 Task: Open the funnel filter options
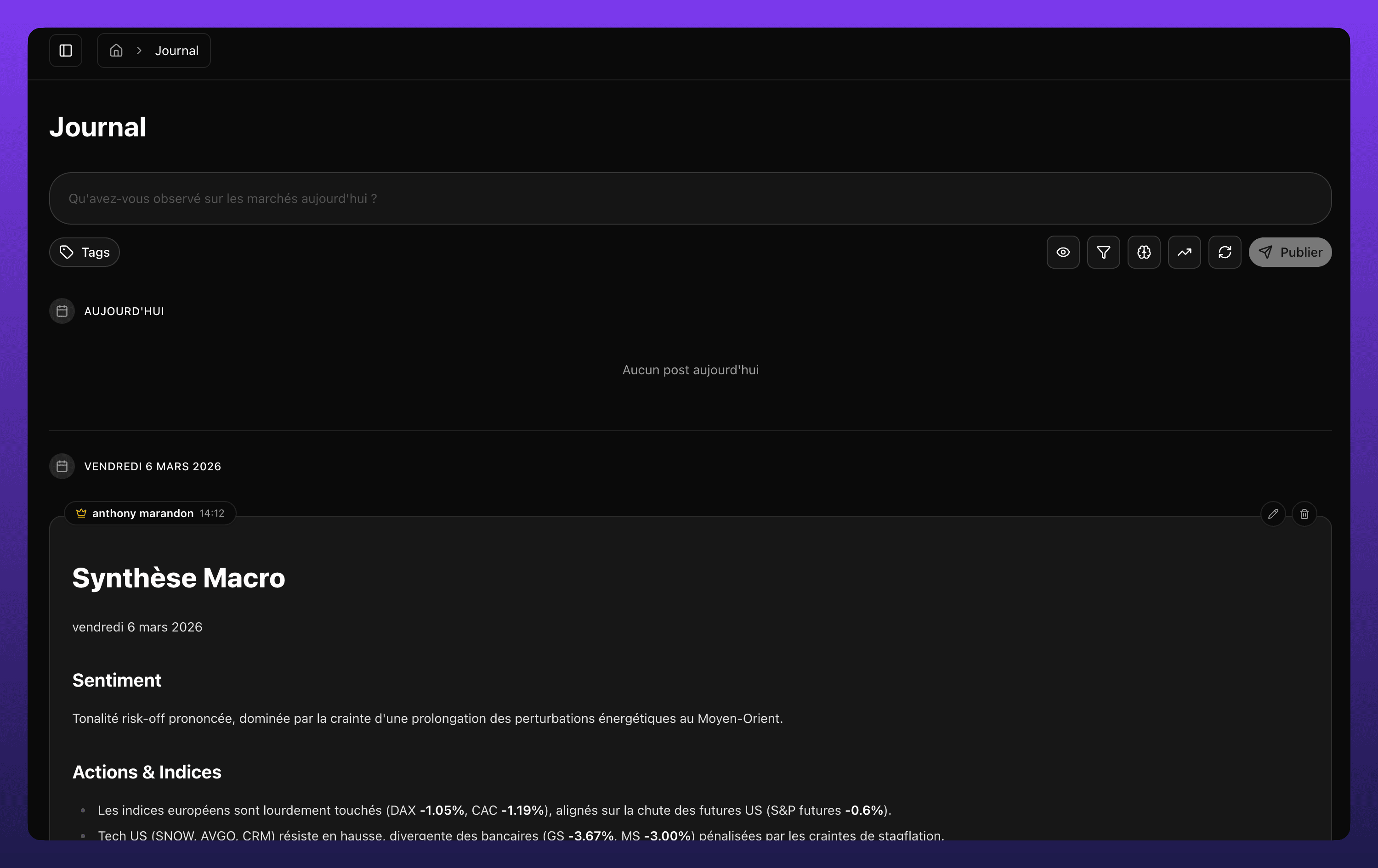[x=1103, y=252]
